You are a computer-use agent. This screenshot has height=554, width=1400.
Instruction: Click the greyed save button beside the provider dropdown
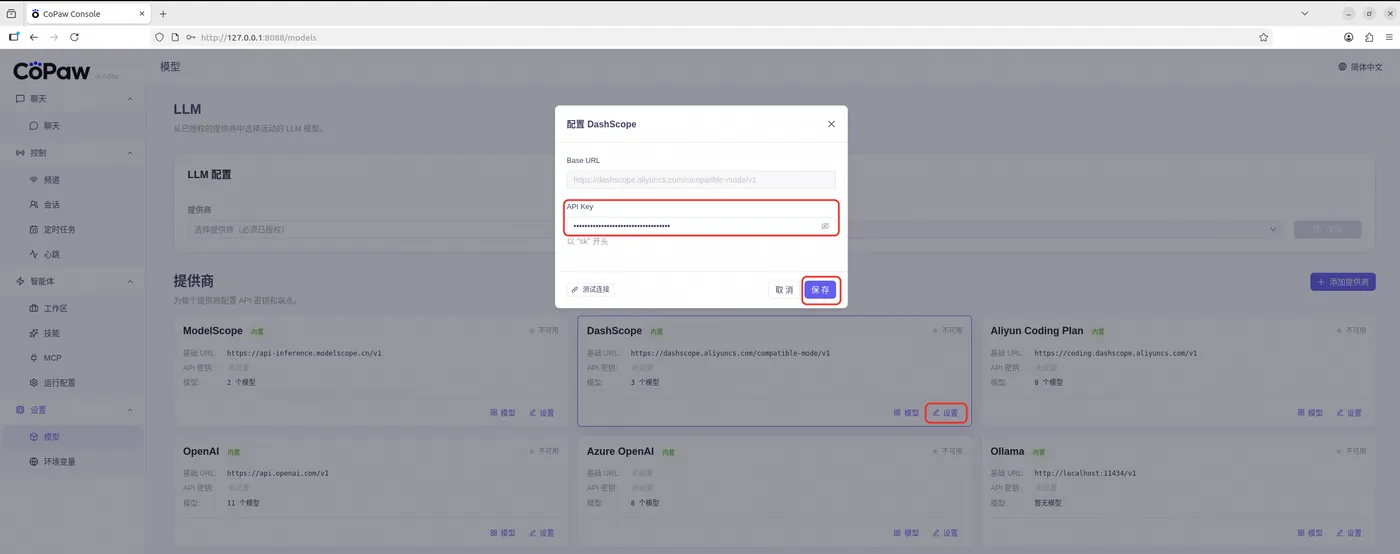click(x=1328, y=229)
